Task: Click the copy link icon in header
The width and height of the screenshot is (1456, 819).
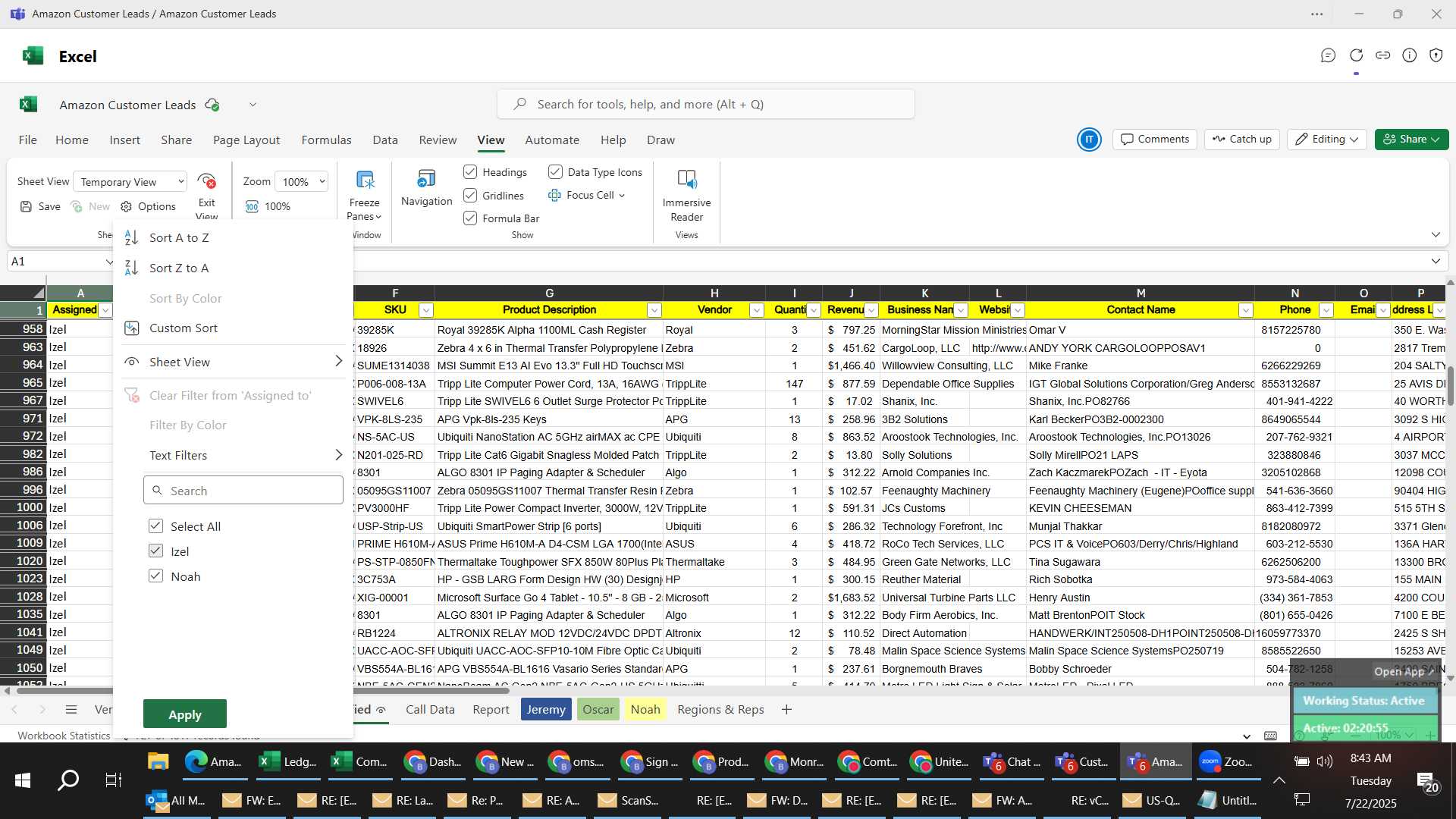Action: (1382, 55)
